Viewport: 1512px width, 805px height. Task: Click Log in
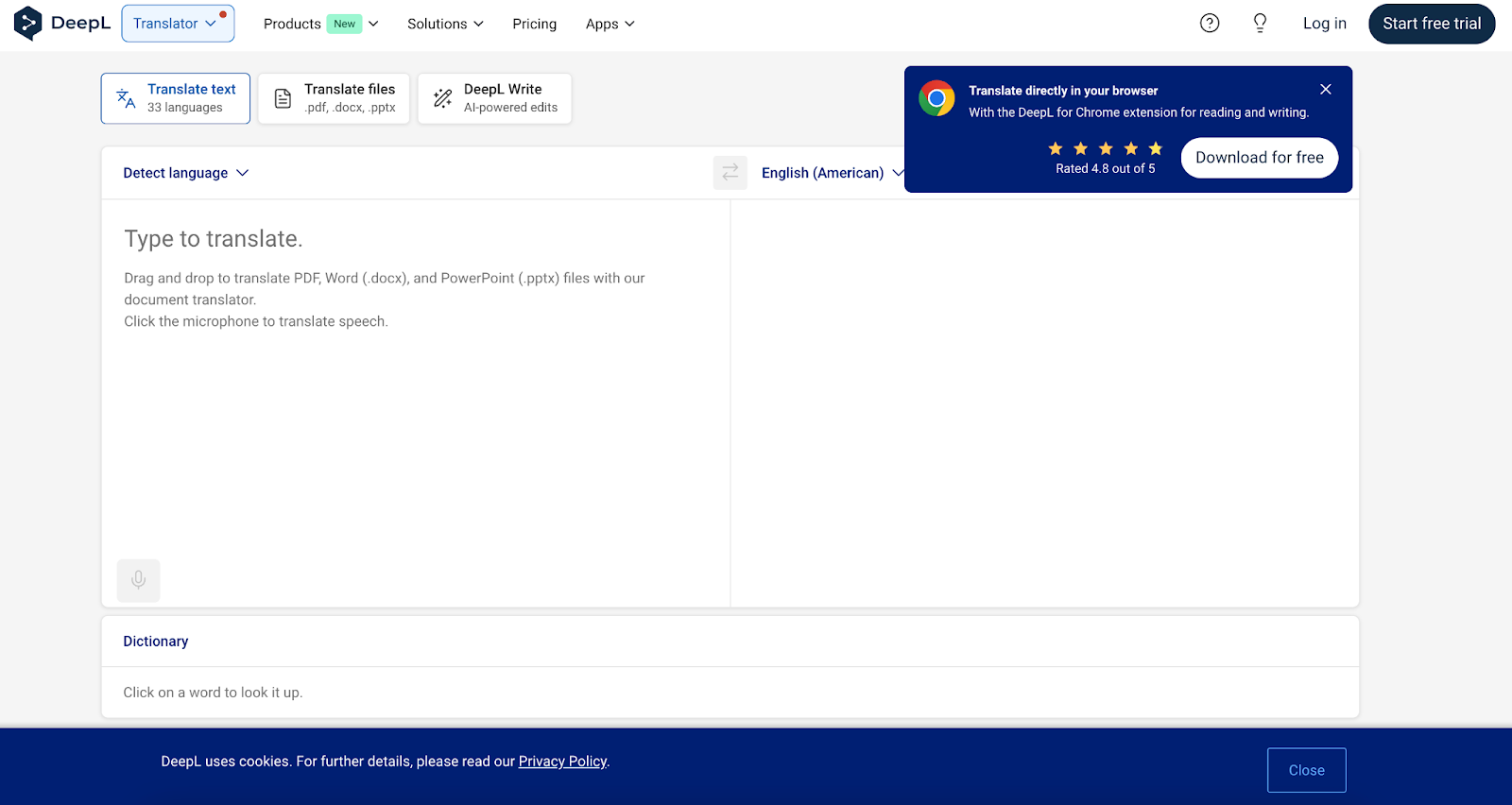[x=1325, y=24]
